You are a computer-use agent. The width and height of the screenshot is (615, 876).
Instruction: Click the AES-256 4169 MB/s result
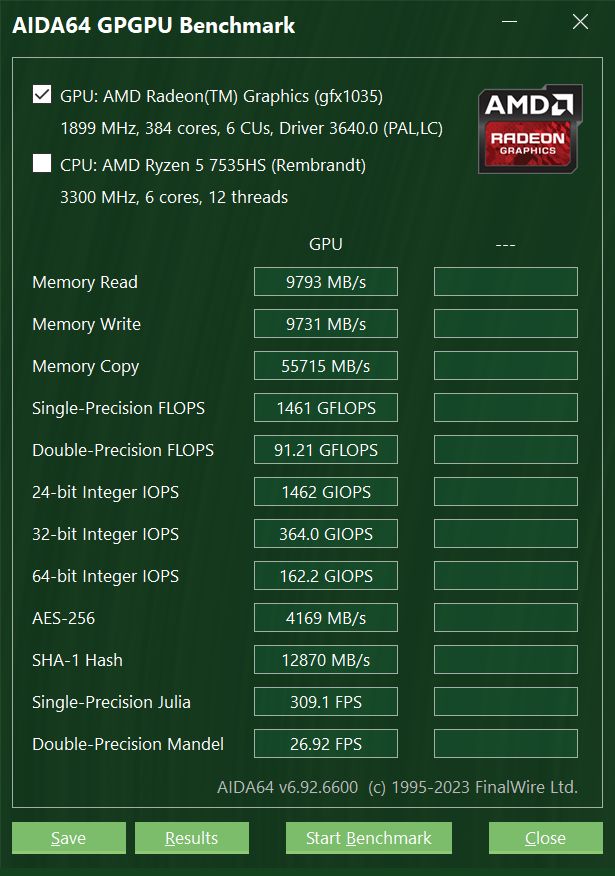pyautogui.click(x=326, y=618)
